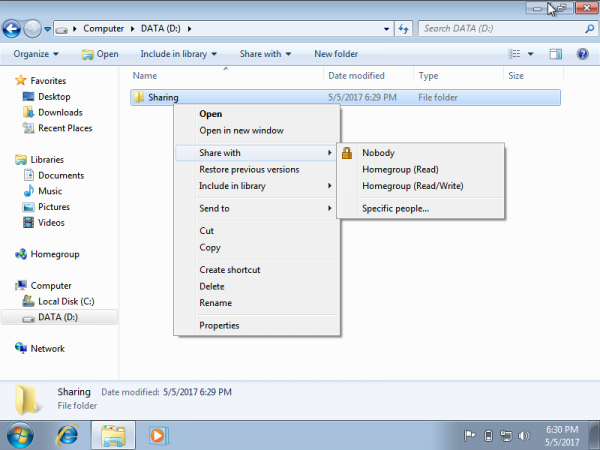Image resolution: width=600 pixels, height=450 pixels.
Task: Choose Create shortcut
Action: 257,270
